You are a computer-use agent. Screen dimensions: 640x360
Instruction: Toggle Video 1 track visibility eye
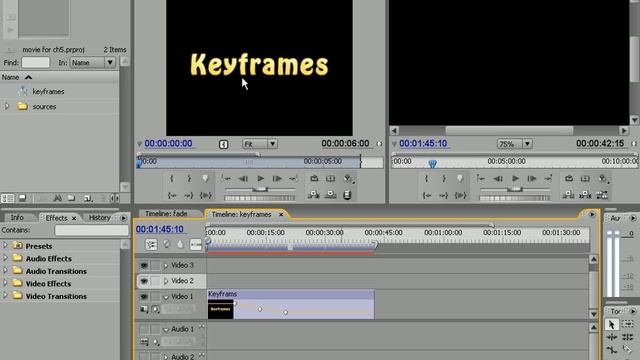click(144, 297)
